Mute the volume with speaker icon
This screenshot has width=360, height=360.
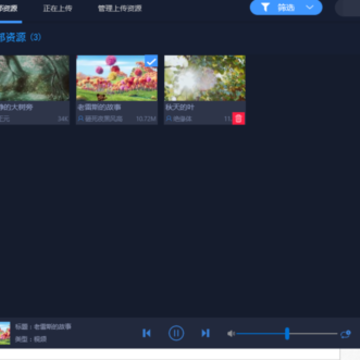pos(231,333)
